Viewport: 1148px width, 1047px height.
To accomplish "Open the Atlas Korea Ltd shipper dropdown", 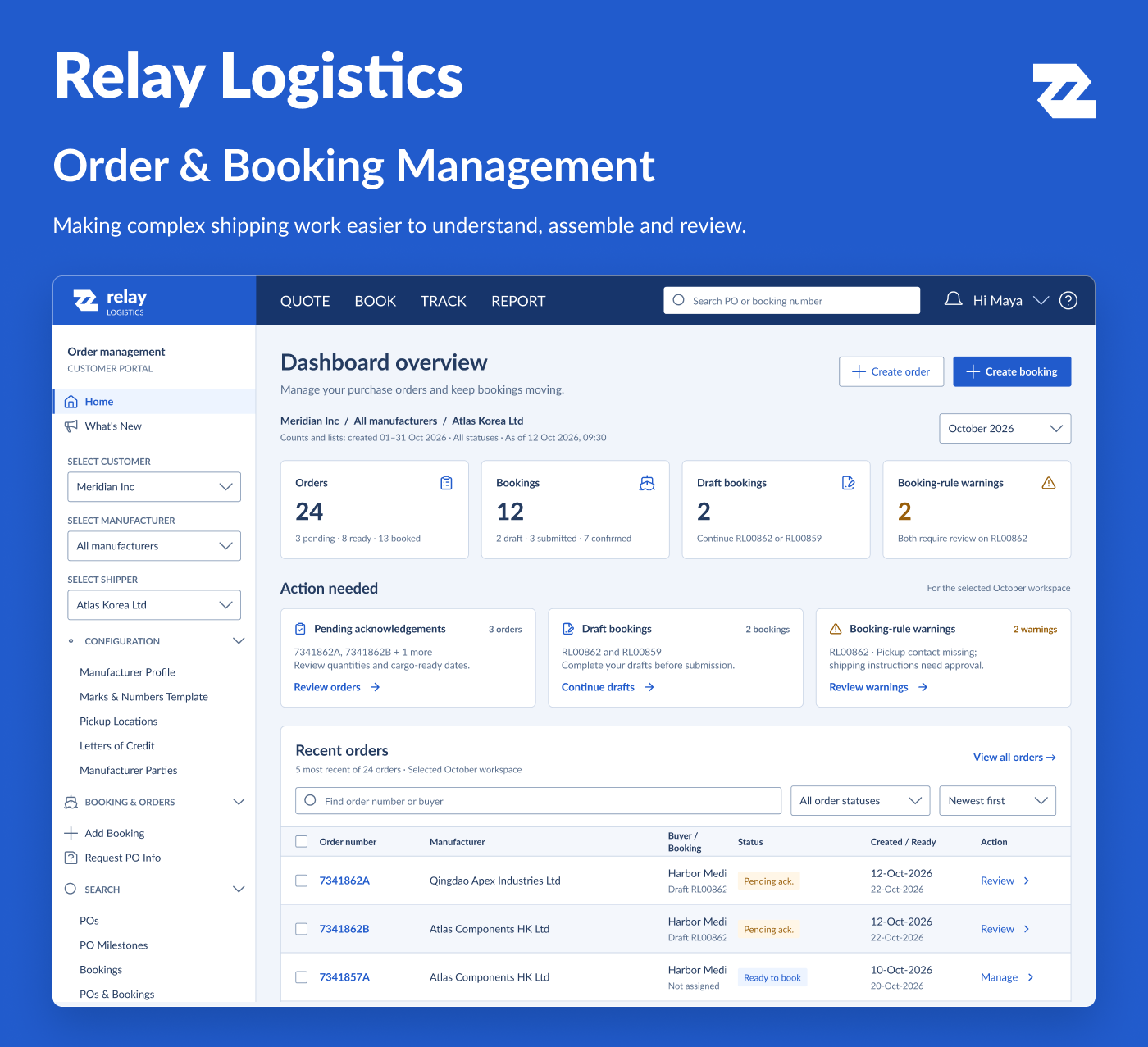I will coord(154,605).
